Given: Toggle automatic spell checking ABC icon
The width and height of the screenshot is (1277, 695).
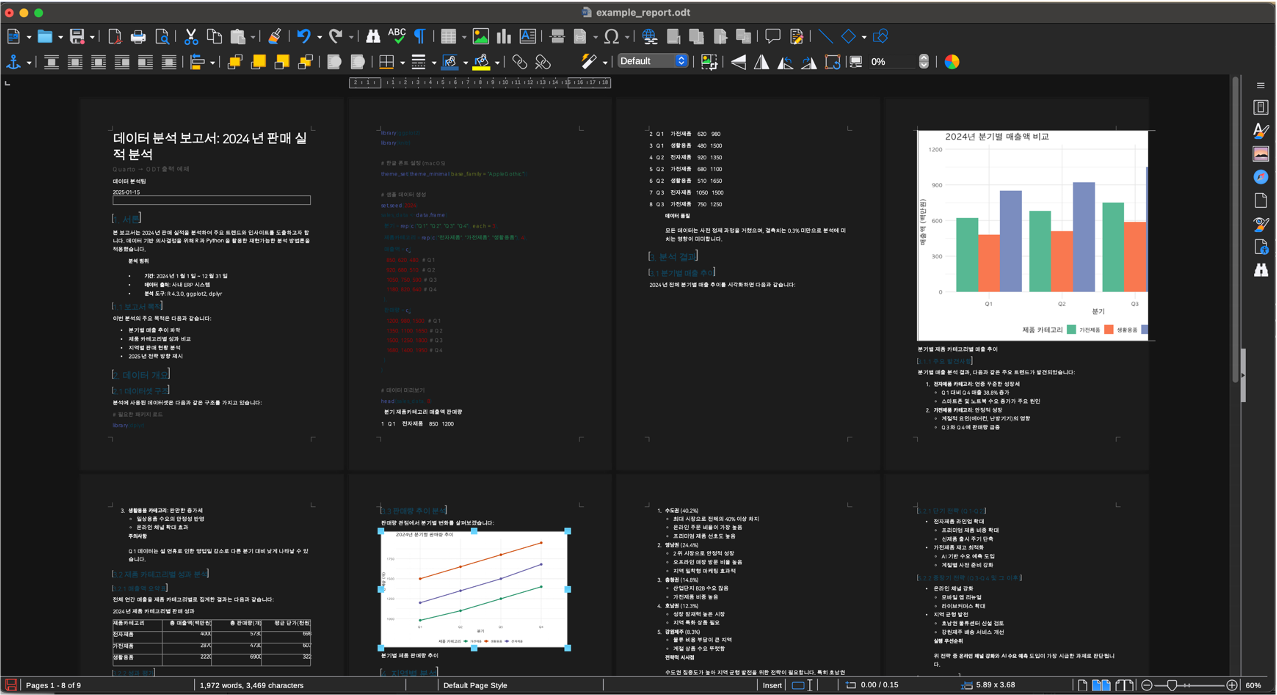Looking at the screenshot, I should [x=397, y=37].
